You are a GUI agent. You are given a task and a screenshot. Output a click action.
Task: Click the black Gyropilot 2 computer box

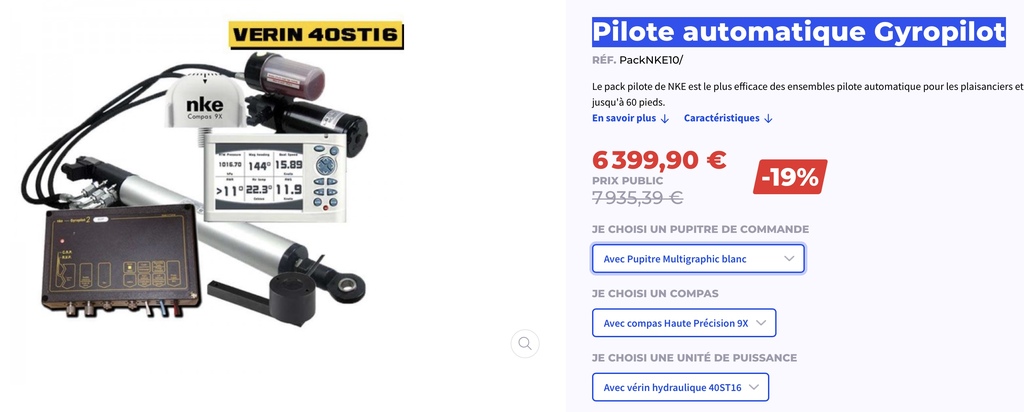point(121,261)
